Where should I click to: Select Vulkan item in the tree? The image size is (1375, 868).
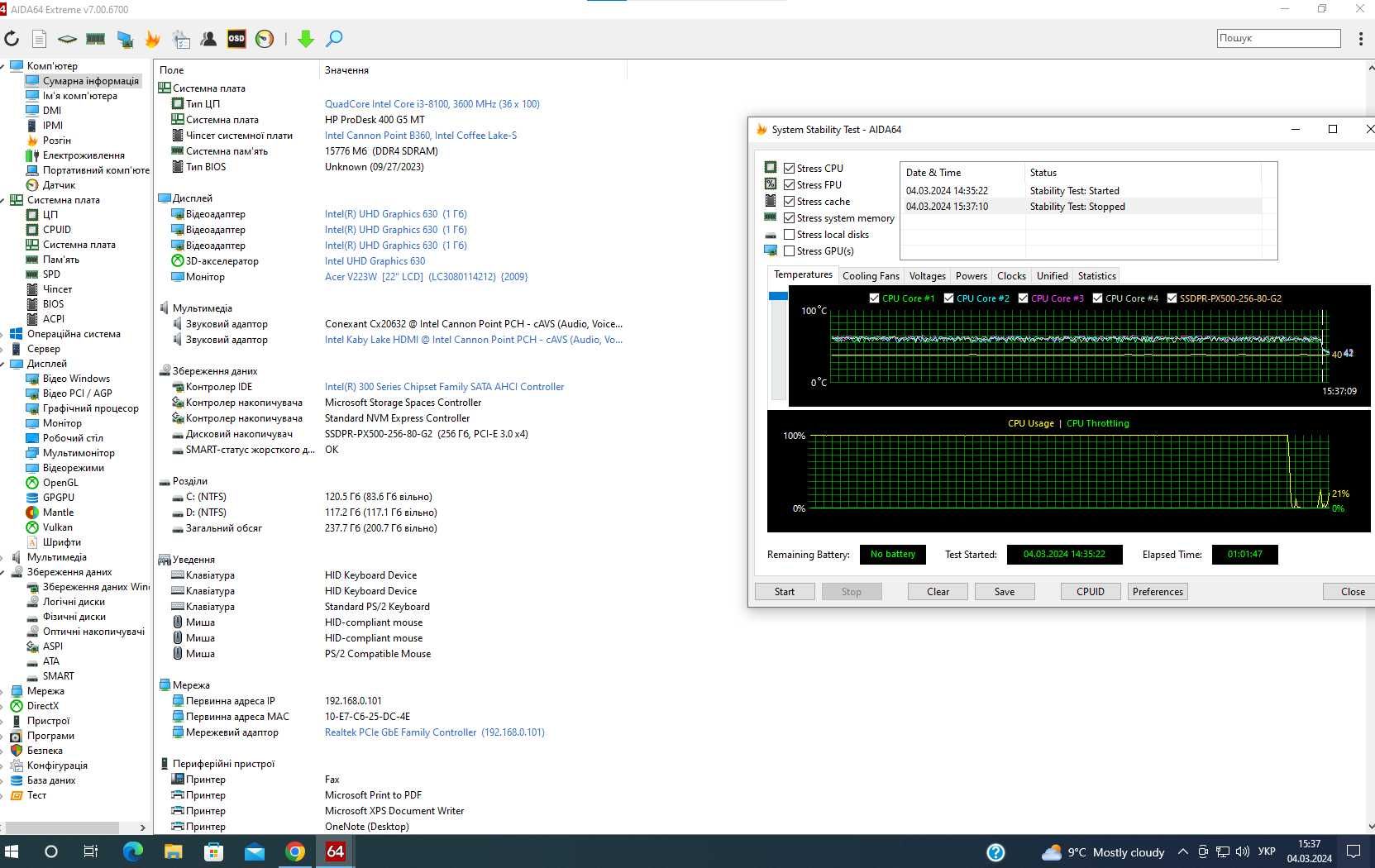pyautogui.click(x=57, y=527)
